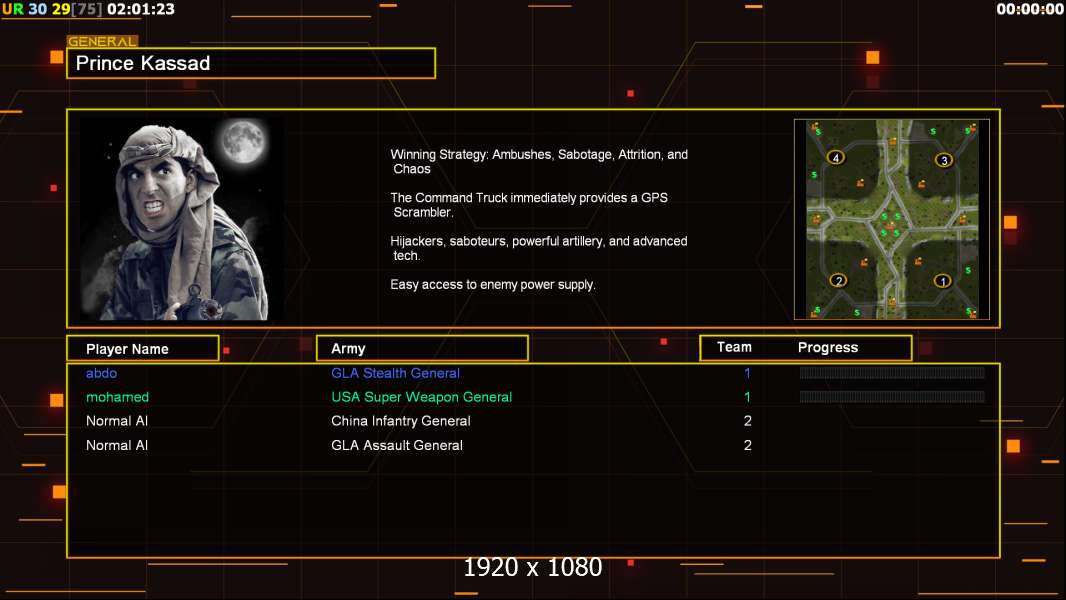
Task: Select the Army column header
Action: 422,349
